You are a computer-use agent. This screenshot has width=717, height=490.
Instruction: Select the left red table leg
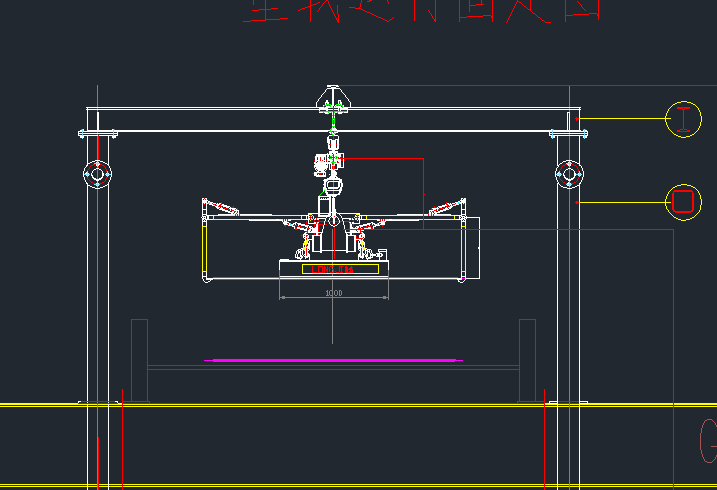(x=139, y=361)
